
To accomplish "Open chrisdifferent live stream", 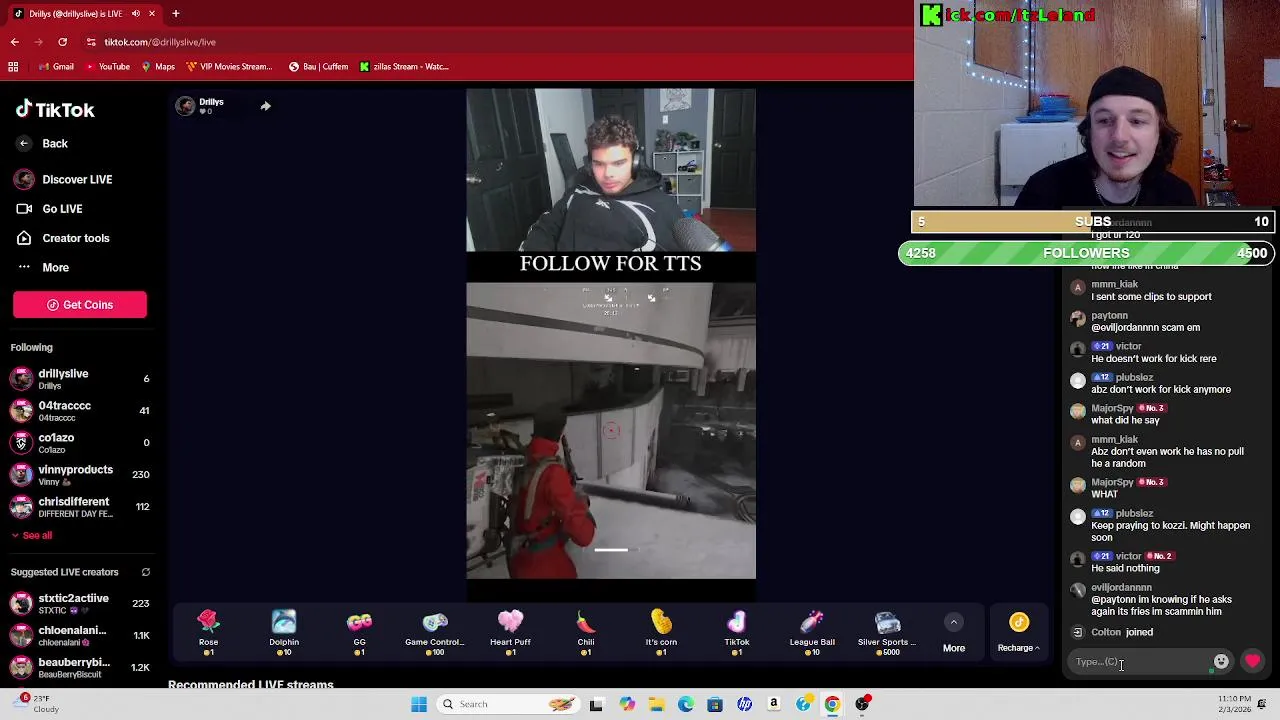I will click(x=80, y=507).
